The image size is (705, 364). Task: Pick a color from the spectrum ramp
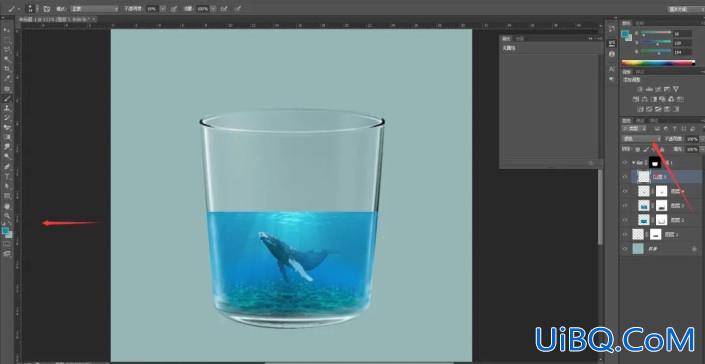coord(658,63)
